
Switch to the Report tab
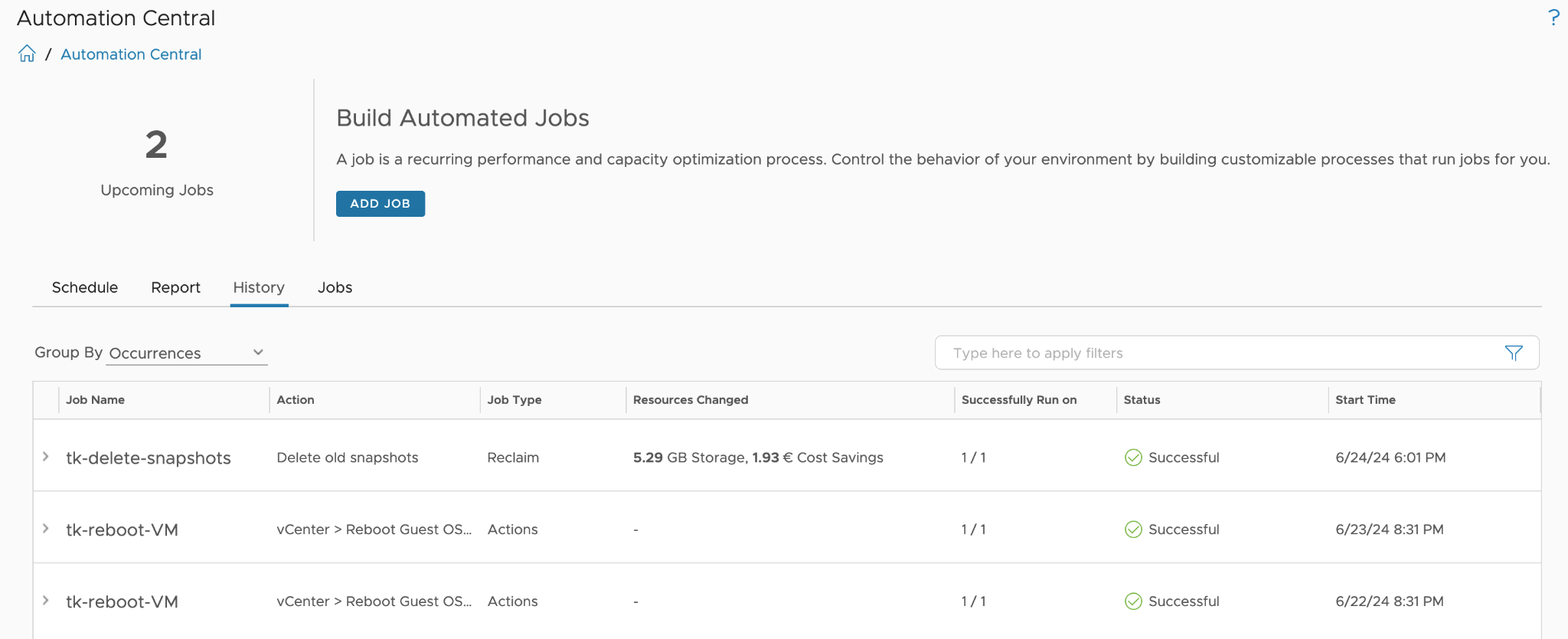point(175,287)
